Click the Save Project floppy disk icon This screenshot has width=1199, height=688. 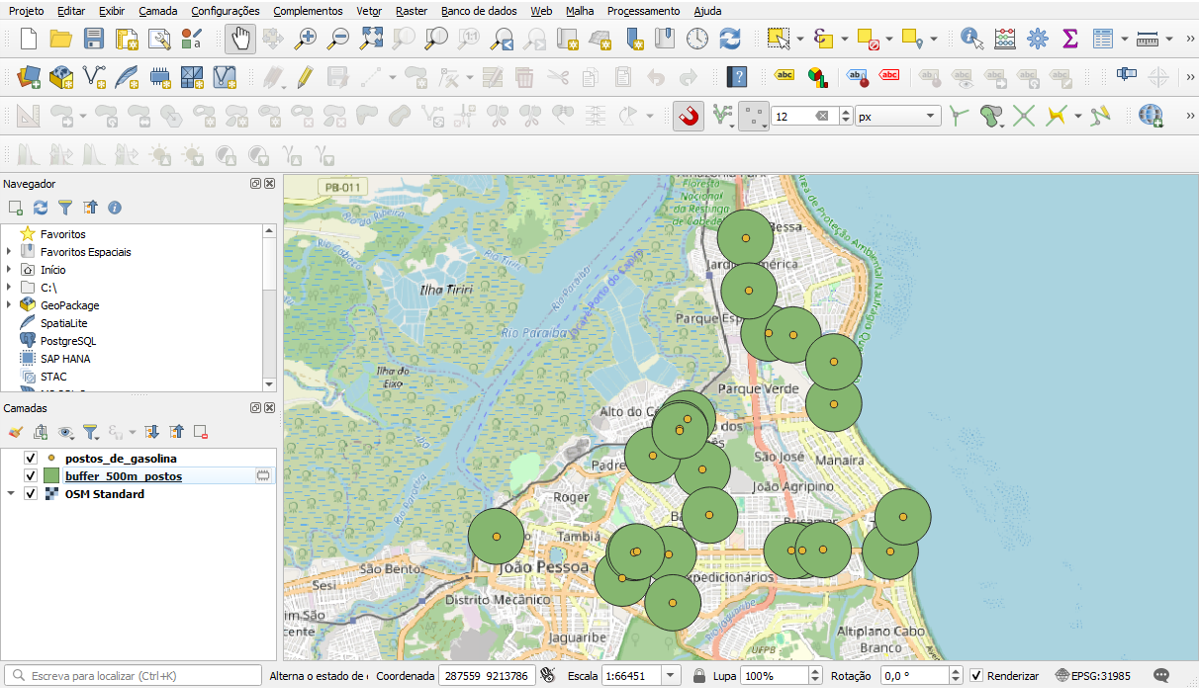94,39
